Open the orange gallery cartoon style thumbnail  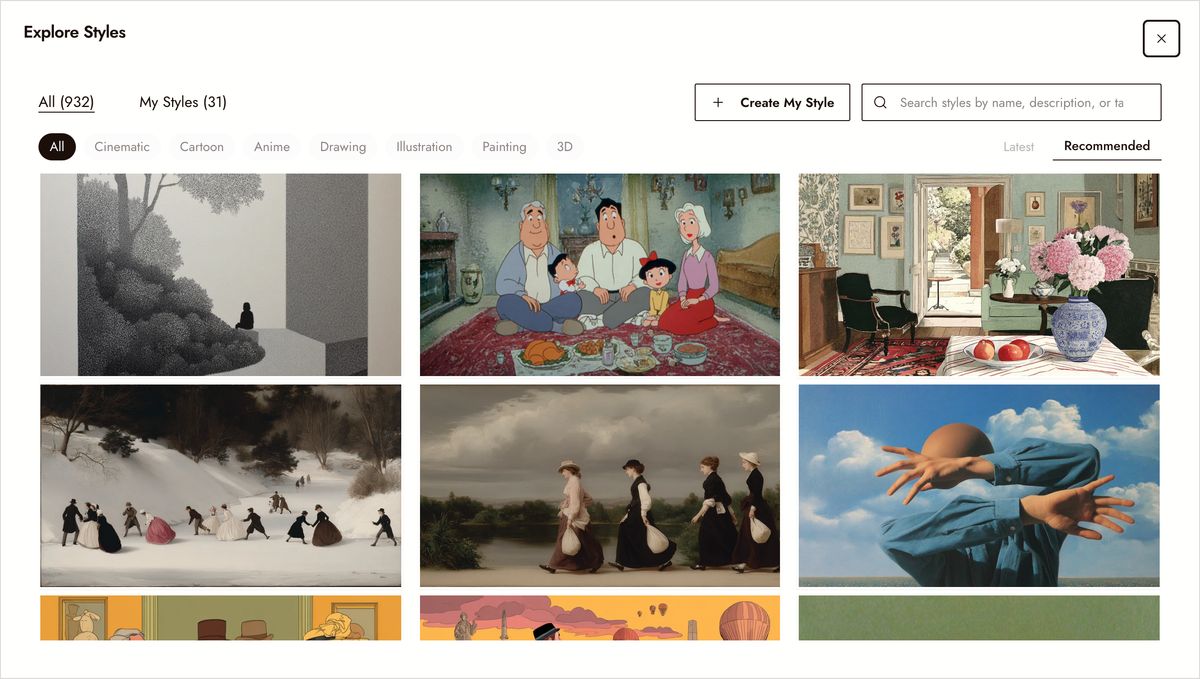point(220,618)
